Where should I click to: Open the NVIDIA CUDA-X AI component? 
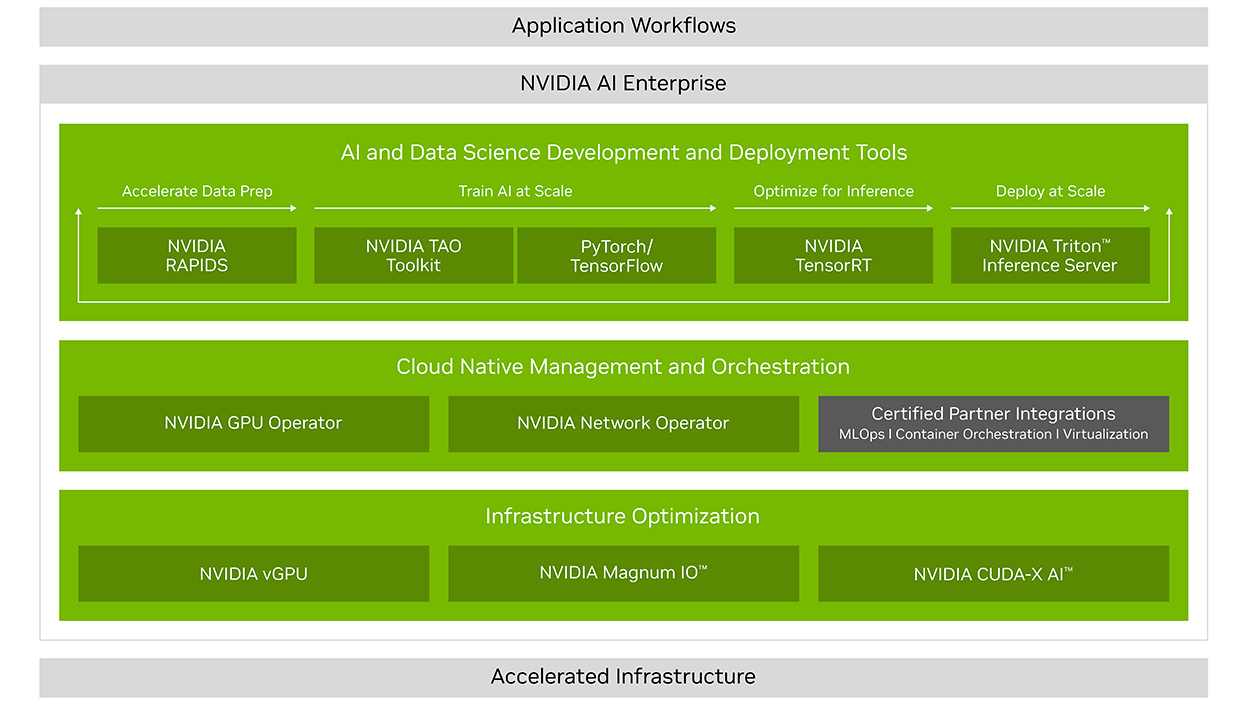tap(993, 573)
